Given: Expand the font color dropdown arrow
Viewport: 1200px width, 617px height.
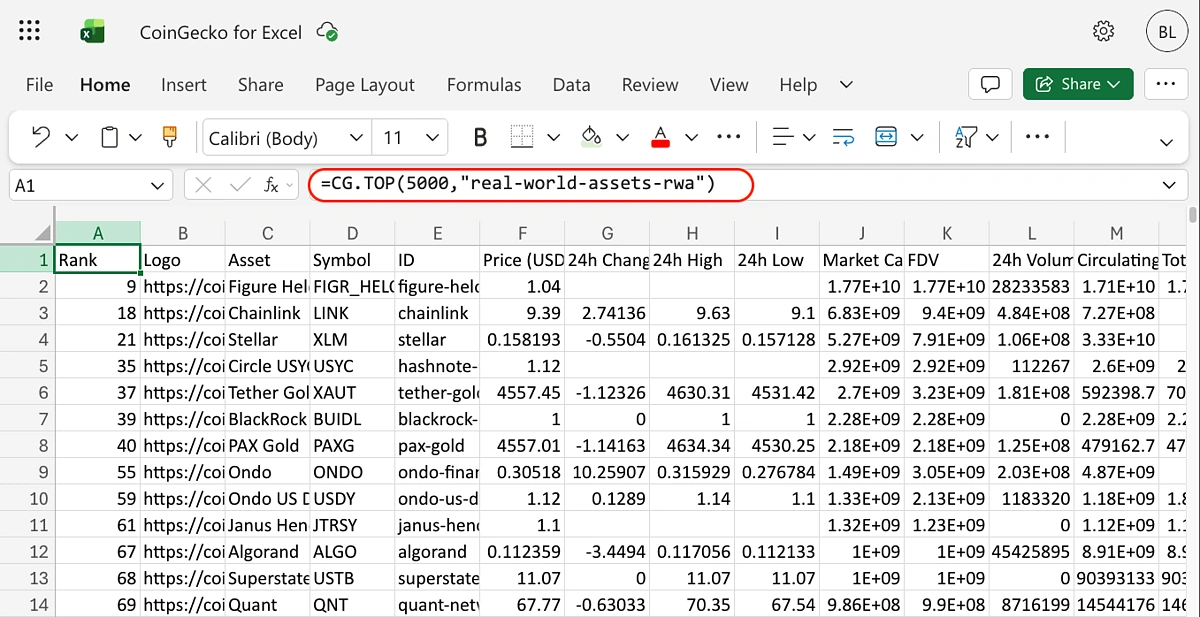Looking at the screenshot, I should point(691,137).
